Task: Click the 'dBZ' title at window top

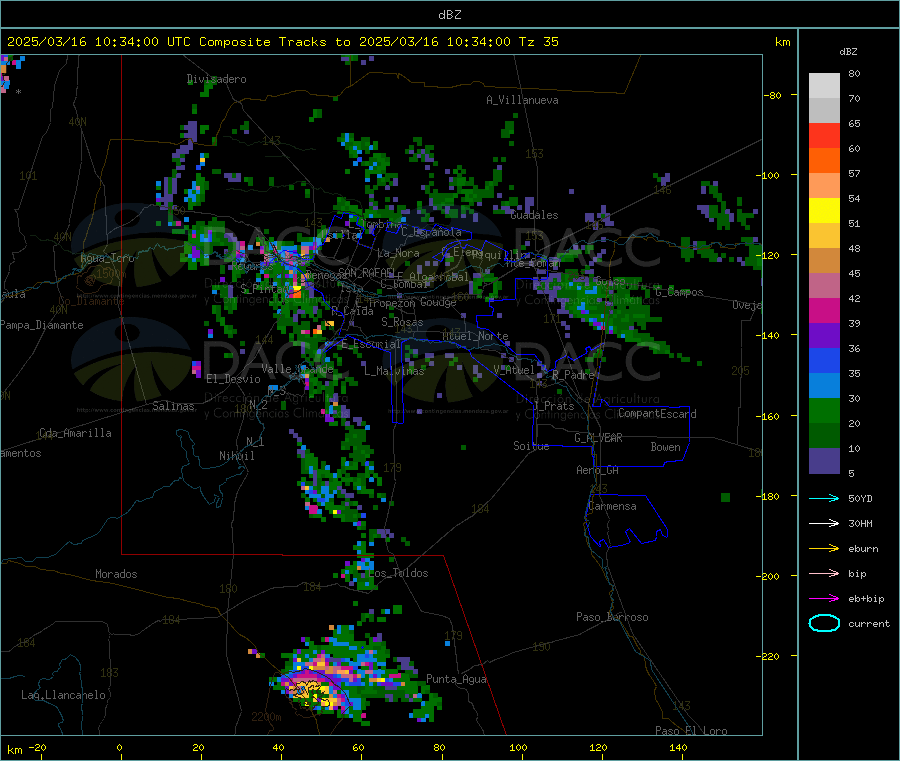Action: (x=449, y=15)
